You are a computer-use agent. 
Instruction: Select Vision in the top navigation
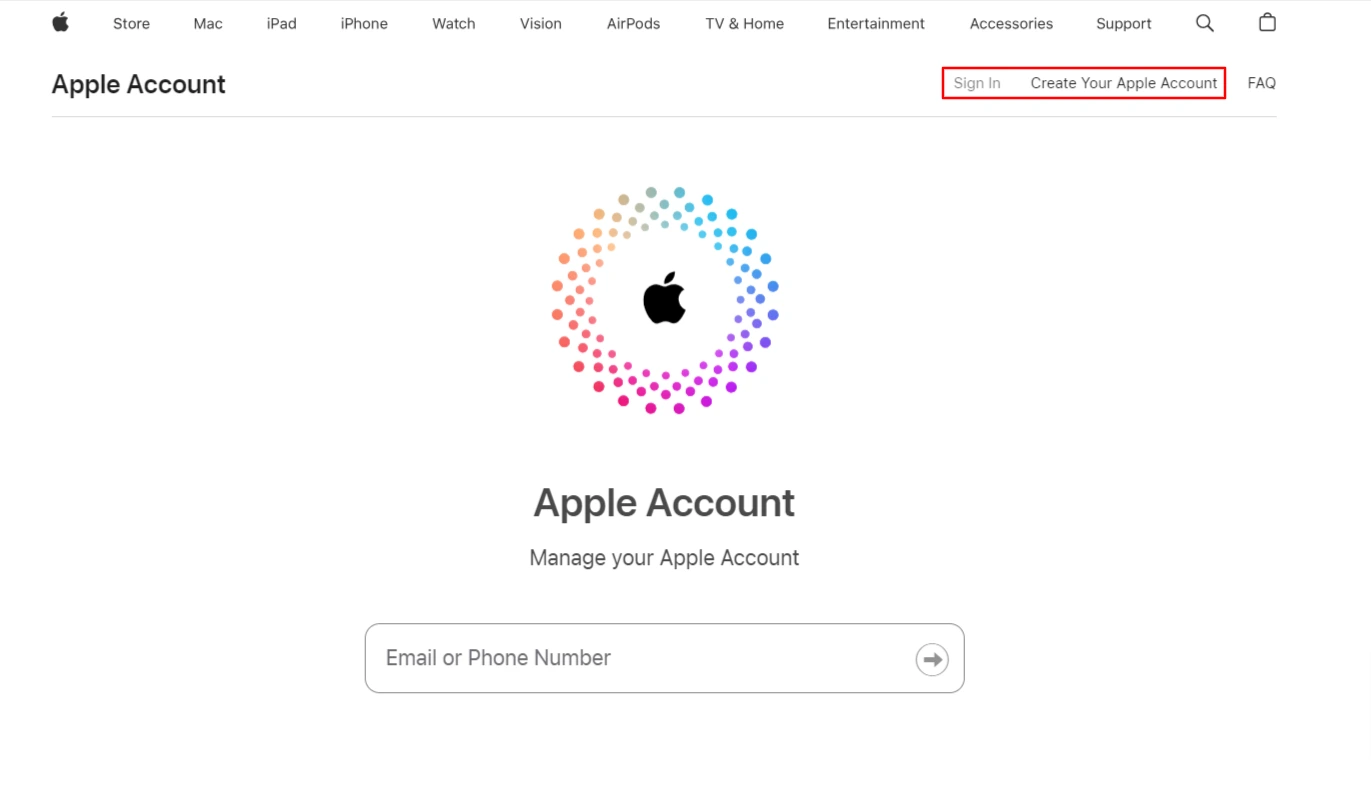[540, 24]
